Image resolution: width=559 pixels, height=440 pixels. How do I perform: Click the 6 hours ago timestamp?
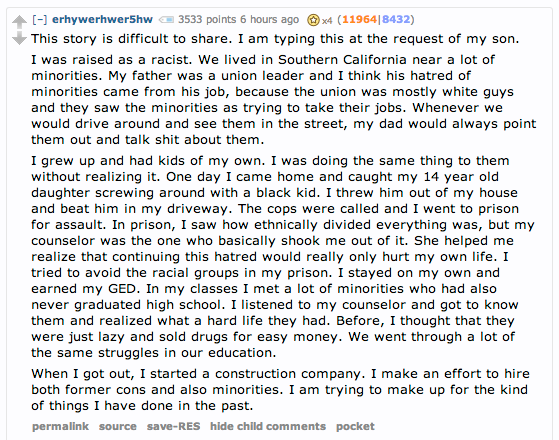tap(270, 19)
